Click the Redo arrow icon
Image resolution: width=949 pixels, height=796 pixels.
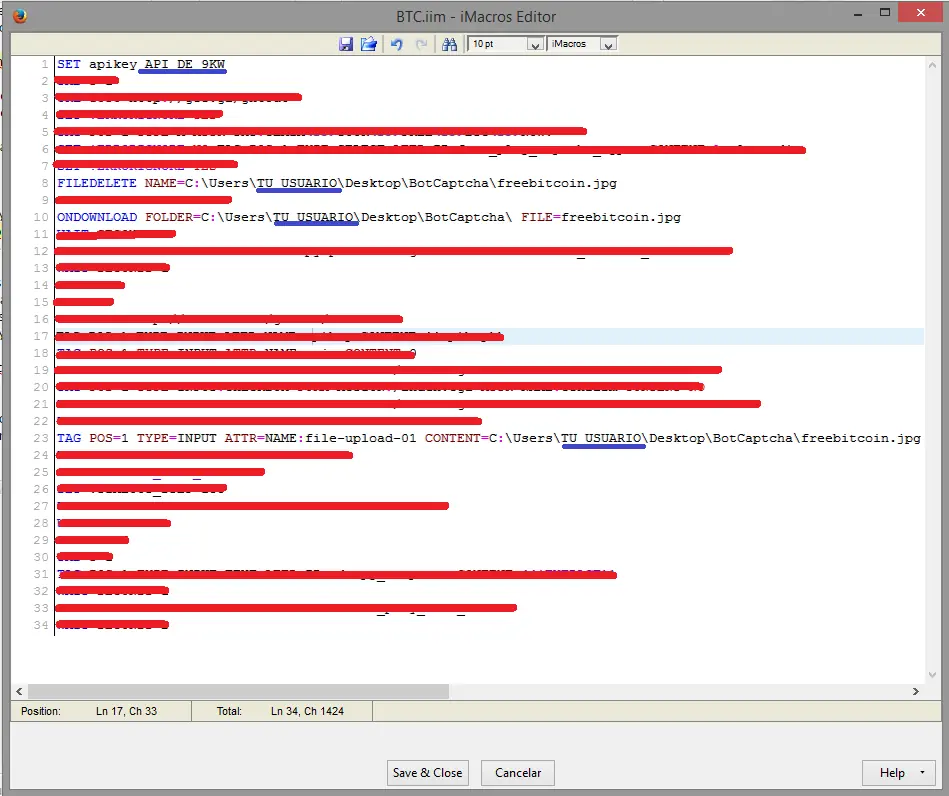pos(421,44)
